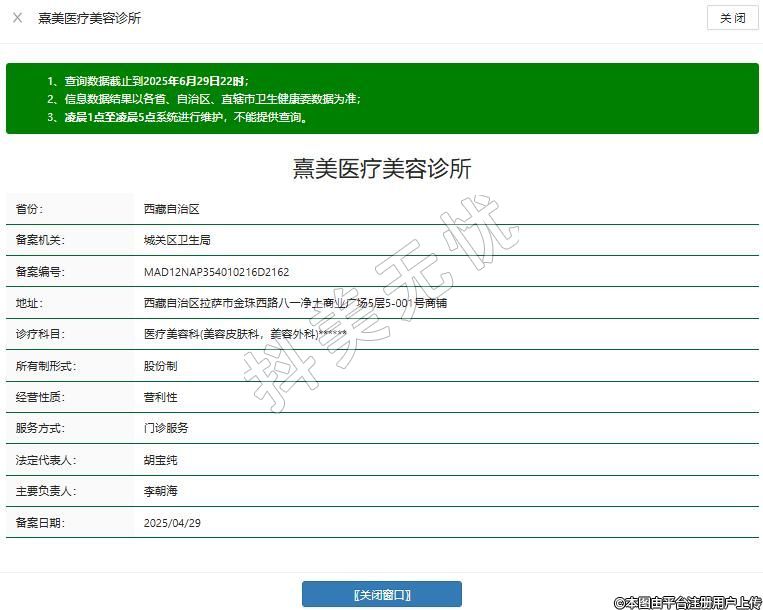Click the X icon in the header
The width and height of the screenshot is (763, 610).
[x=17, y=18]
